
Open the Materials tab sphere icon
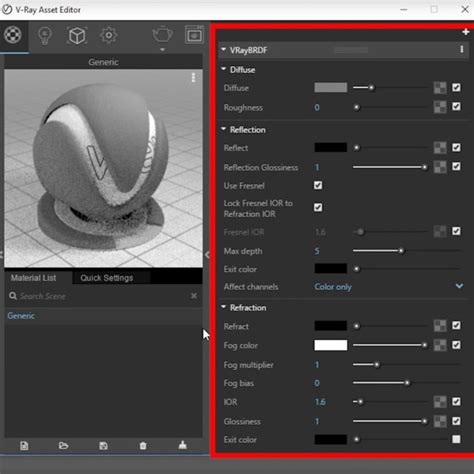13,35
